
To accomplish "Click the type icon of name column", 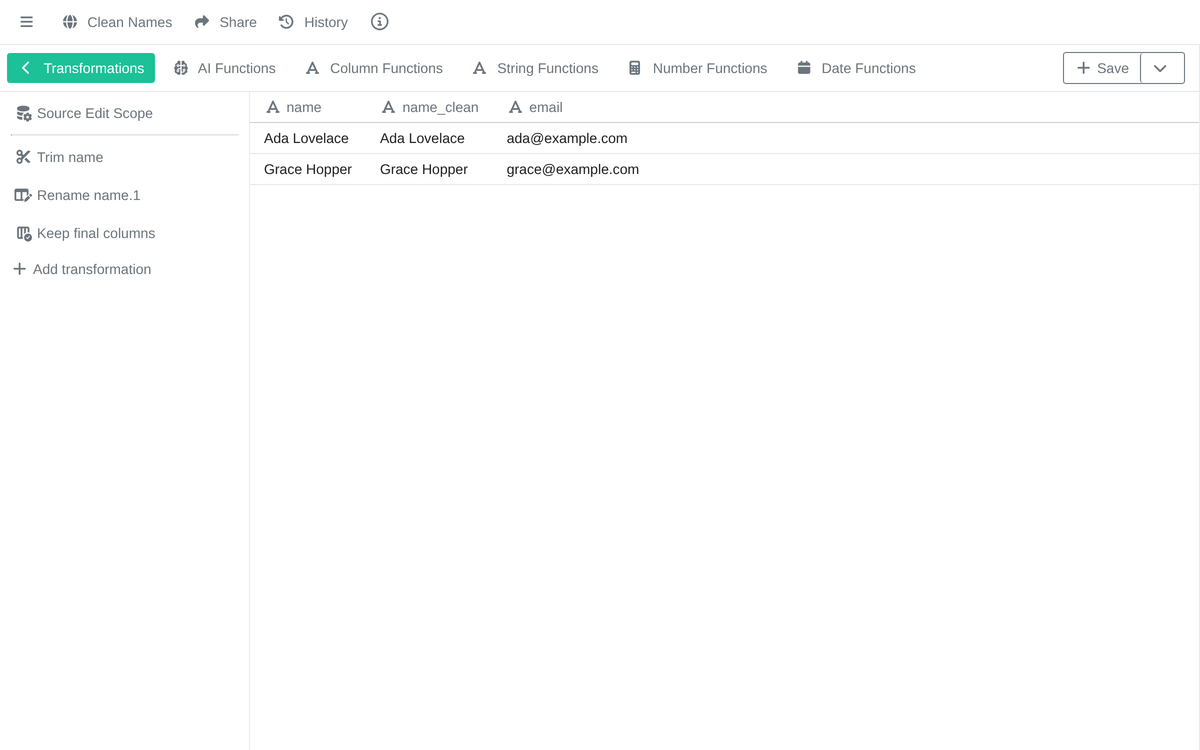I will pos(273,107).
